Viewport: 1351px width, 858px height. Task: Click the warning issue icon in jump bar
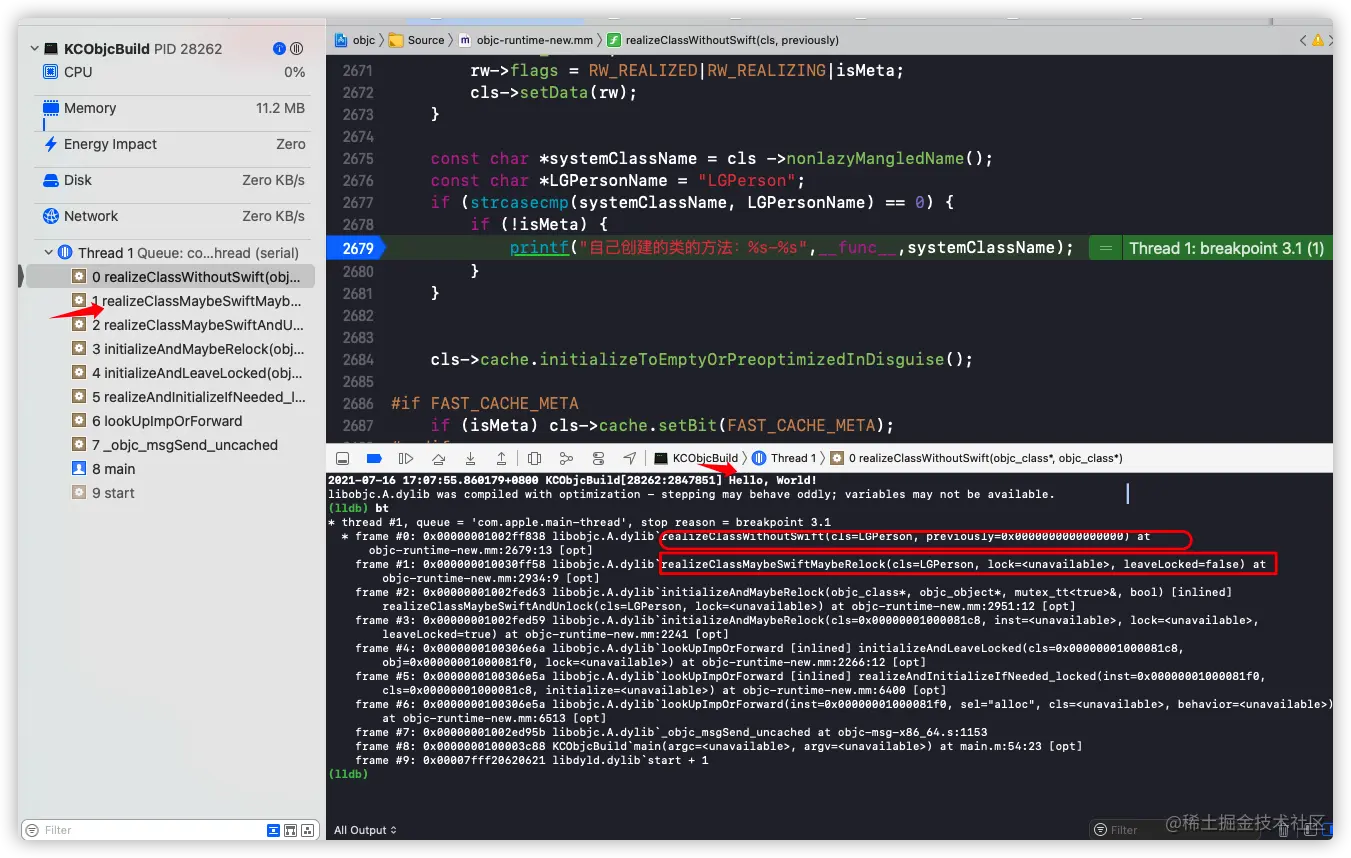(x=1318, y=40)
